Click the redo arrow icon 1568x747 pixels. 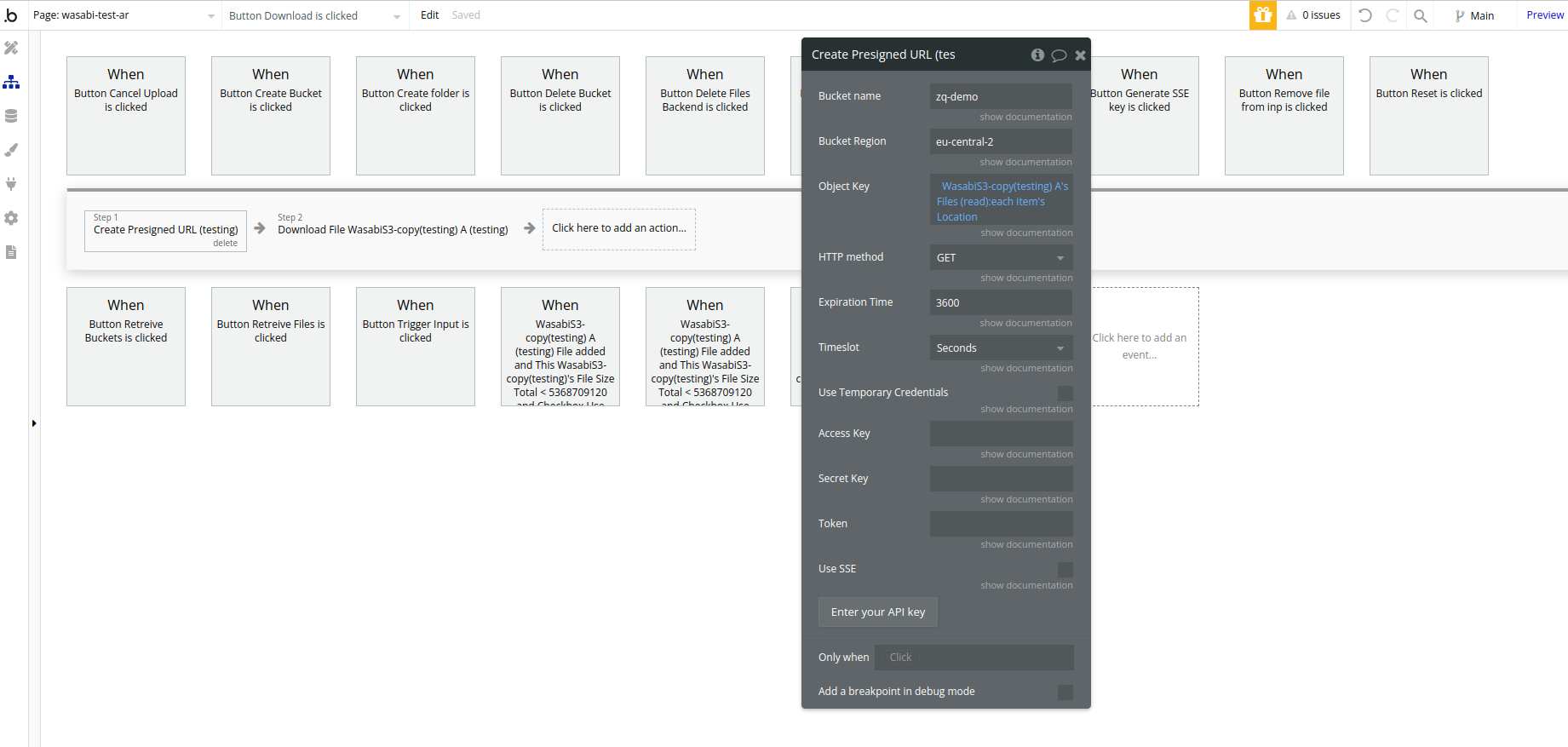(1393, 15)
